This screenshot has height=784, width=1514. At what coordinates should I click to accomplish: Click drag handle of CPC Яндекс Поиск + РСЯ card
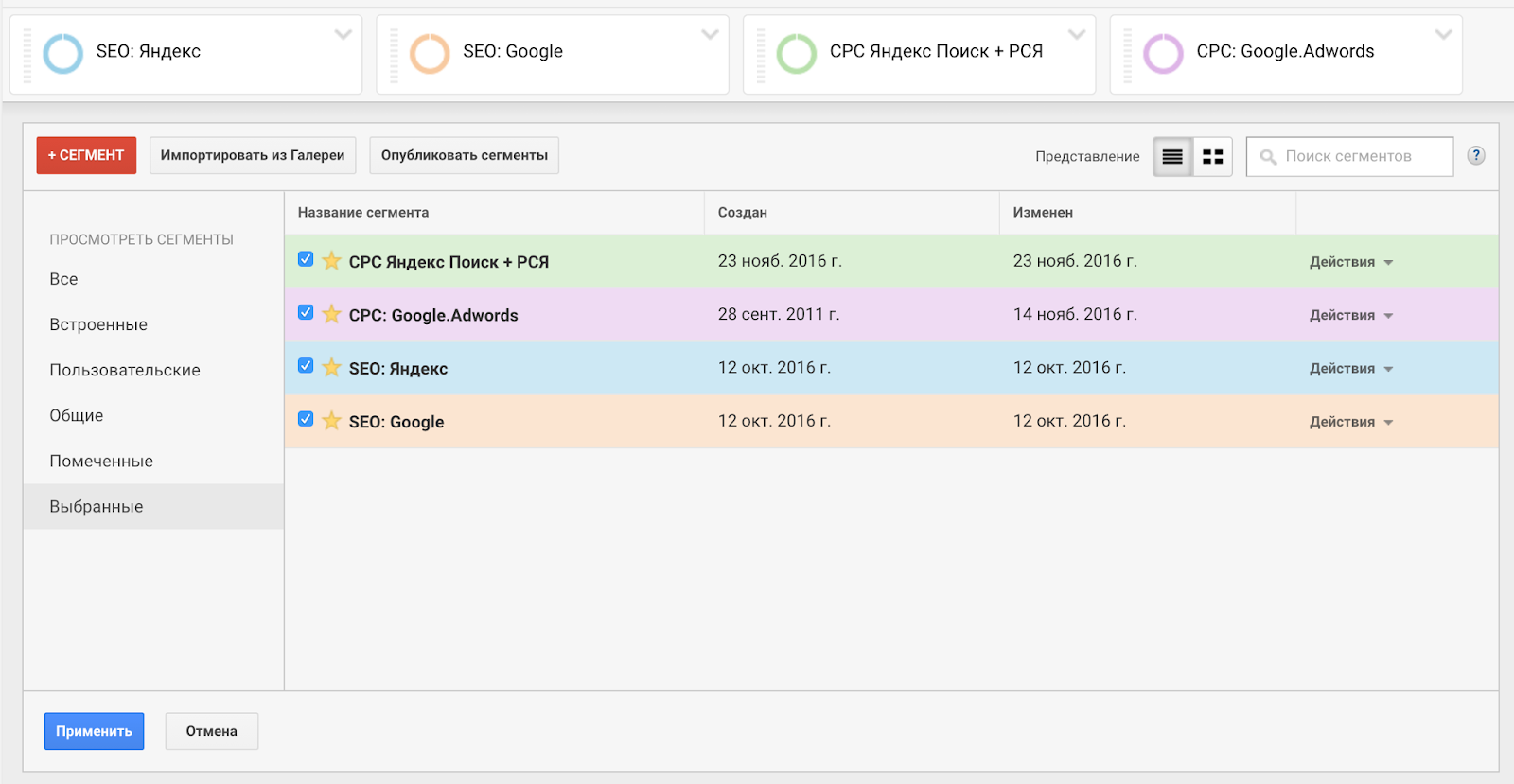(761, 55)
